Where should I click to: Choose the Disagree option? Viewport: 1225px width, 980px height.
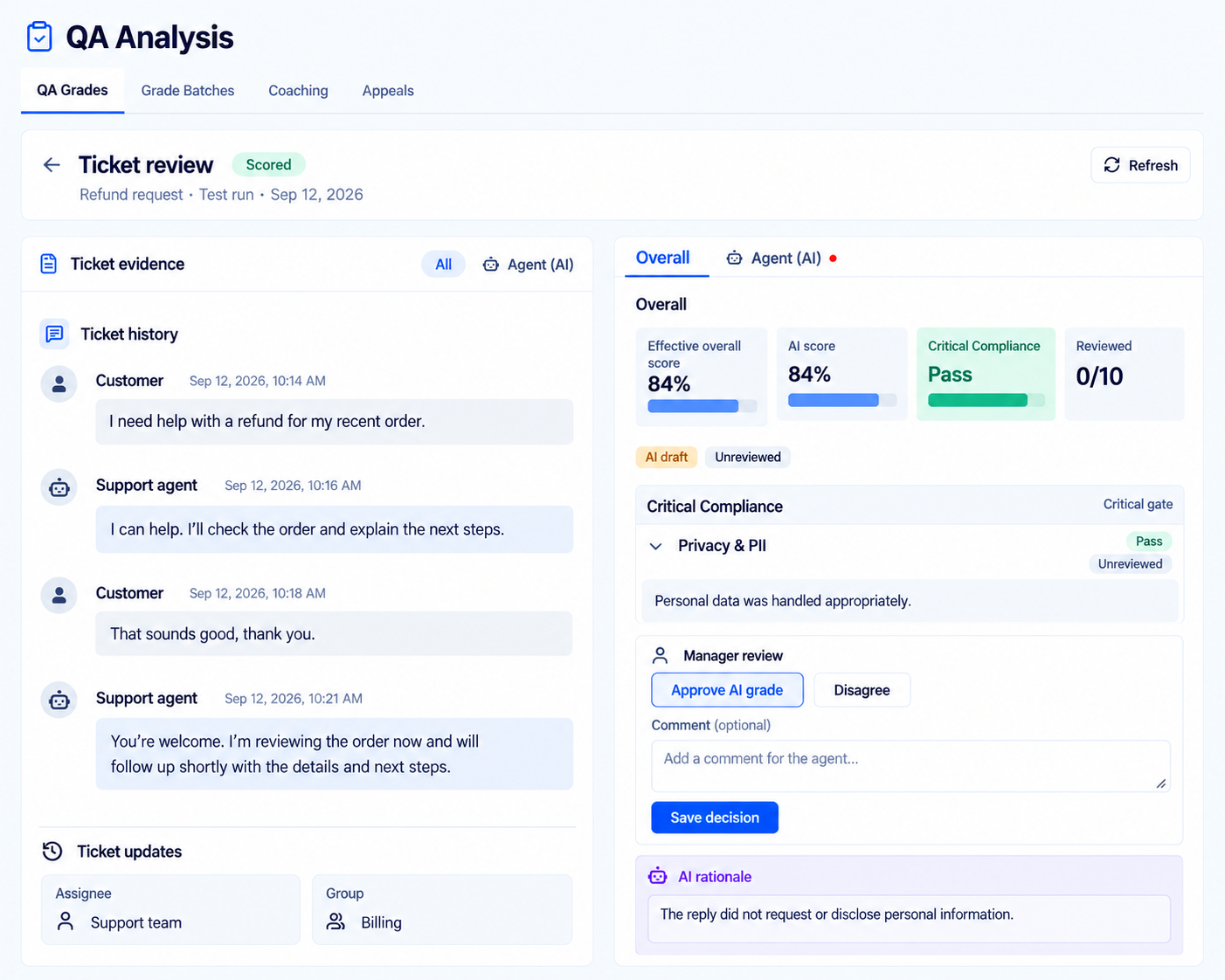[x=862, y=690]
